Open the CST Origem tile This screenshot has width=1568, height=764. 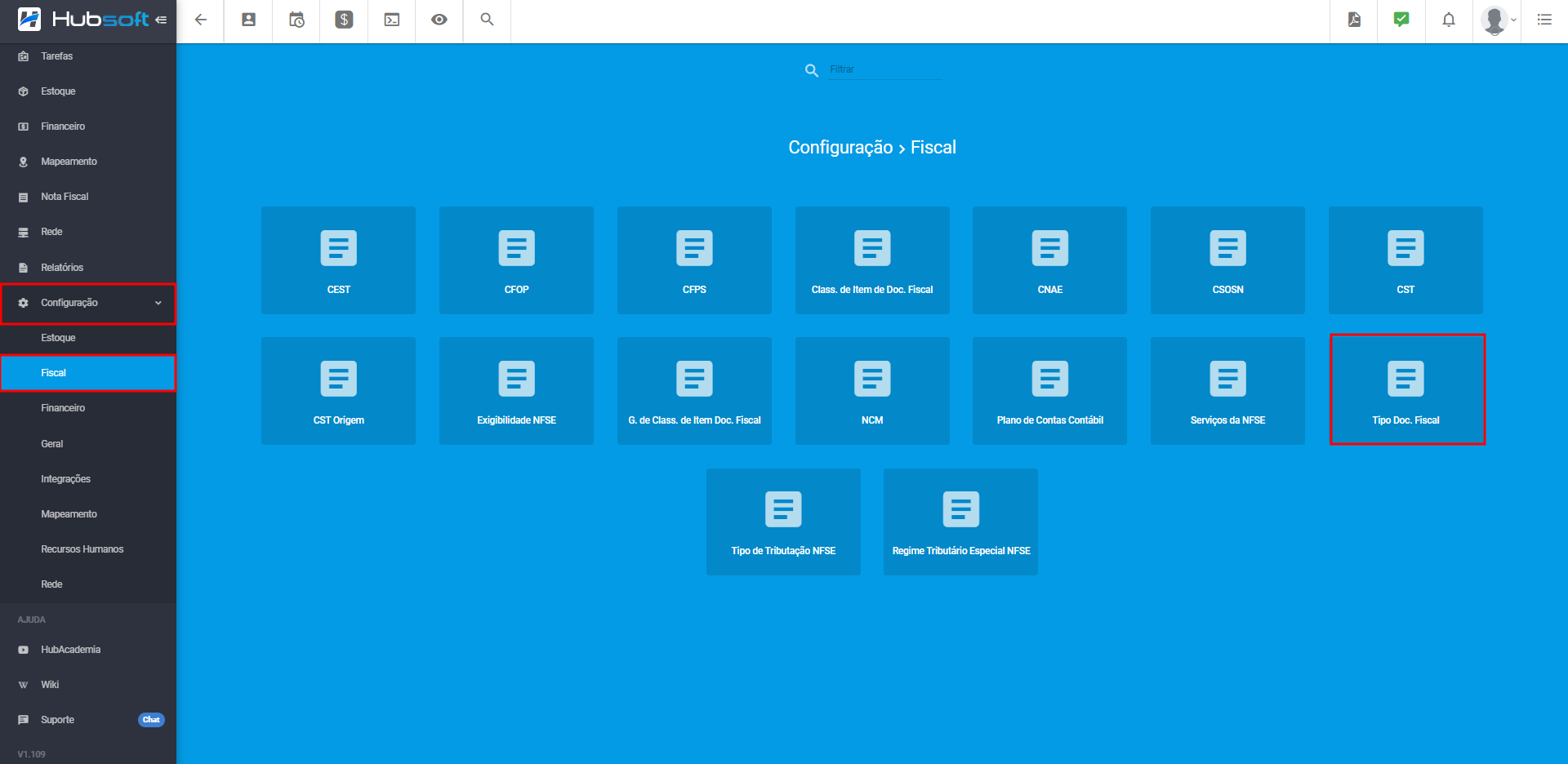click(338, 391)
